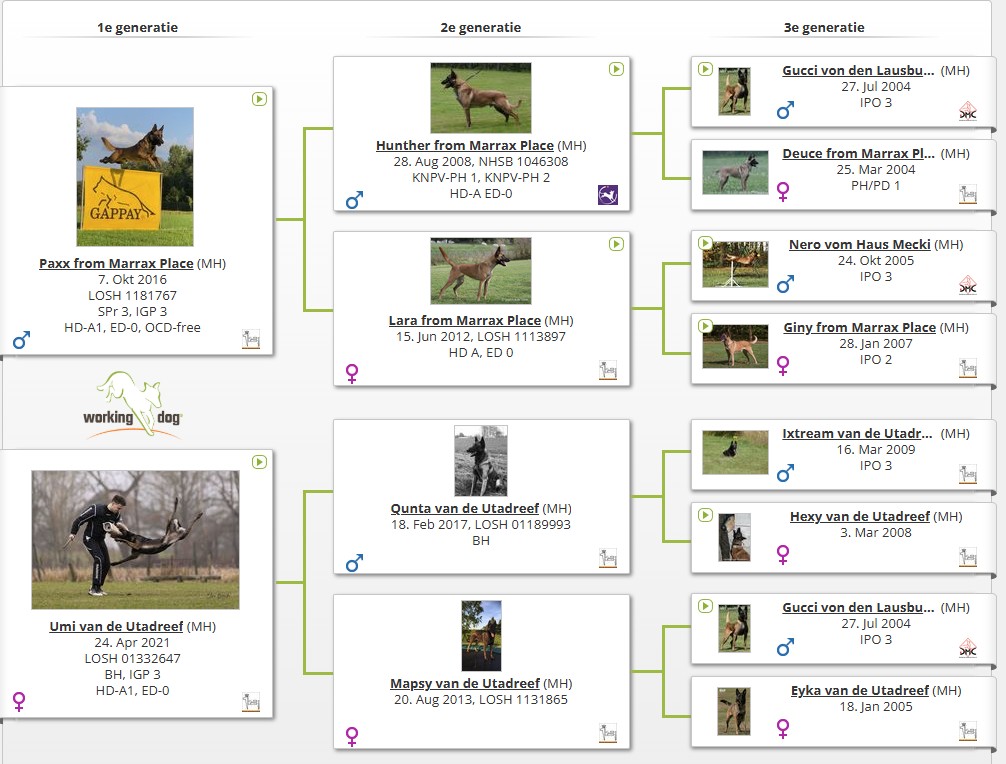Image resolution: width=1006 pixels, height=764 pixels.
Task: Click the video play icon on Umi van de Utadreef card
Action: click(259, 462)
